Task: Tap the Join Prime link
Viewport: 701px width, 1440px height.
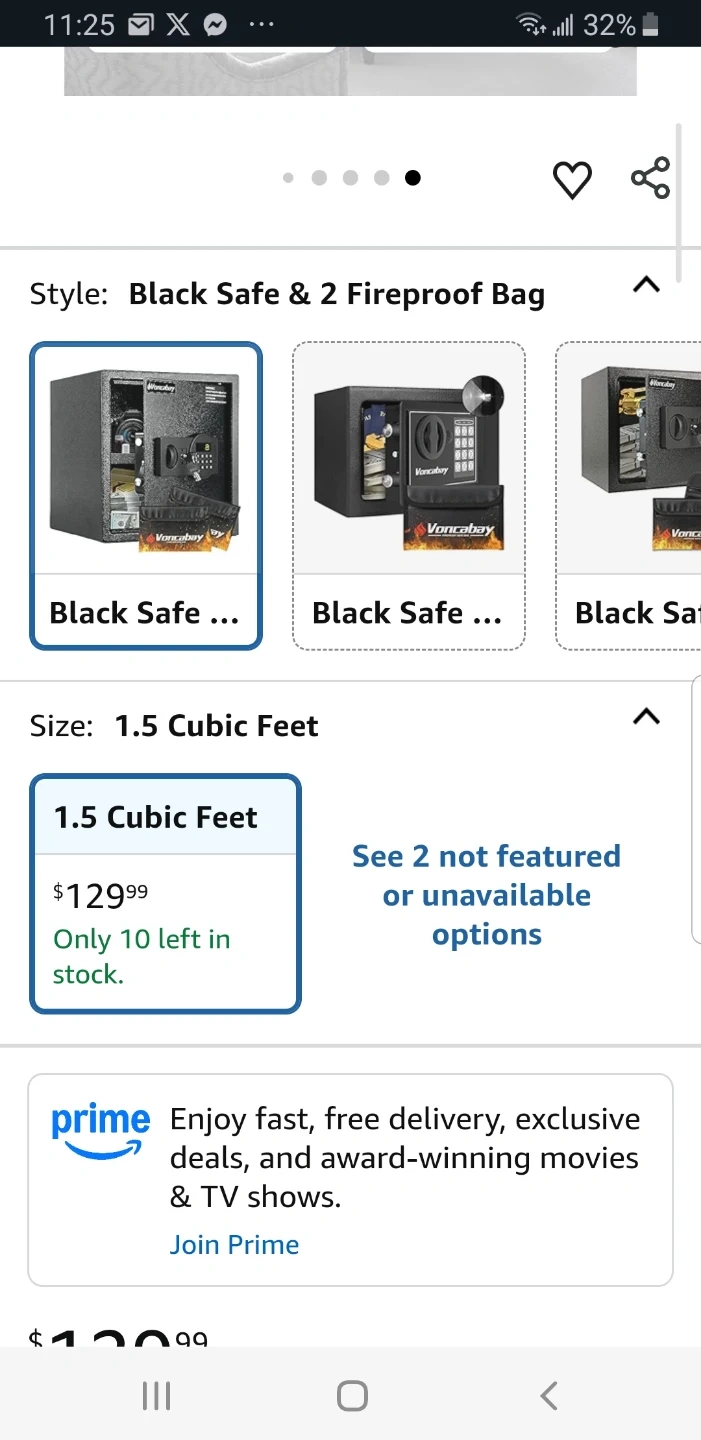Action: tap(234, 1244)
